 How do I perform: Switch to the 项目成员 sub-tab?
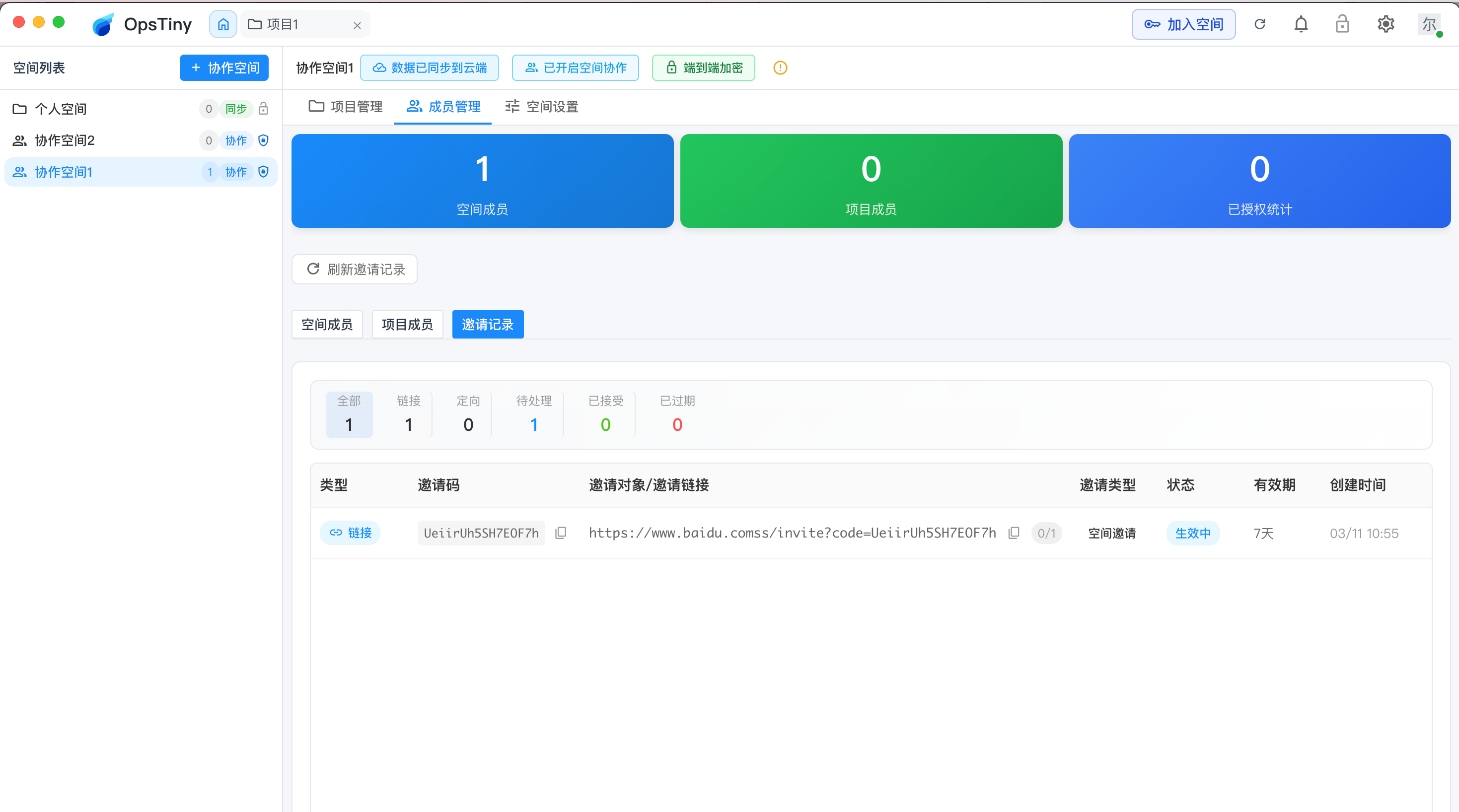(407, 325)
